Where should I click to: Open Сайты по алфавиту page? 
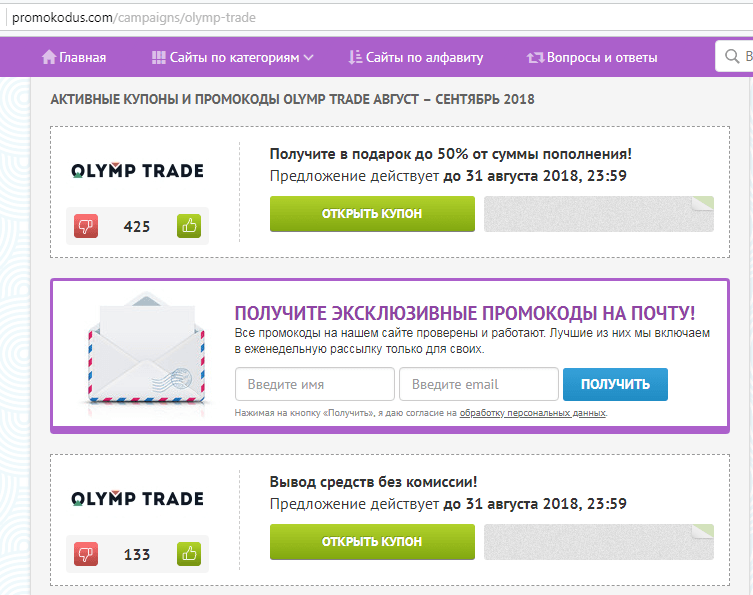(x=425, y=58)
